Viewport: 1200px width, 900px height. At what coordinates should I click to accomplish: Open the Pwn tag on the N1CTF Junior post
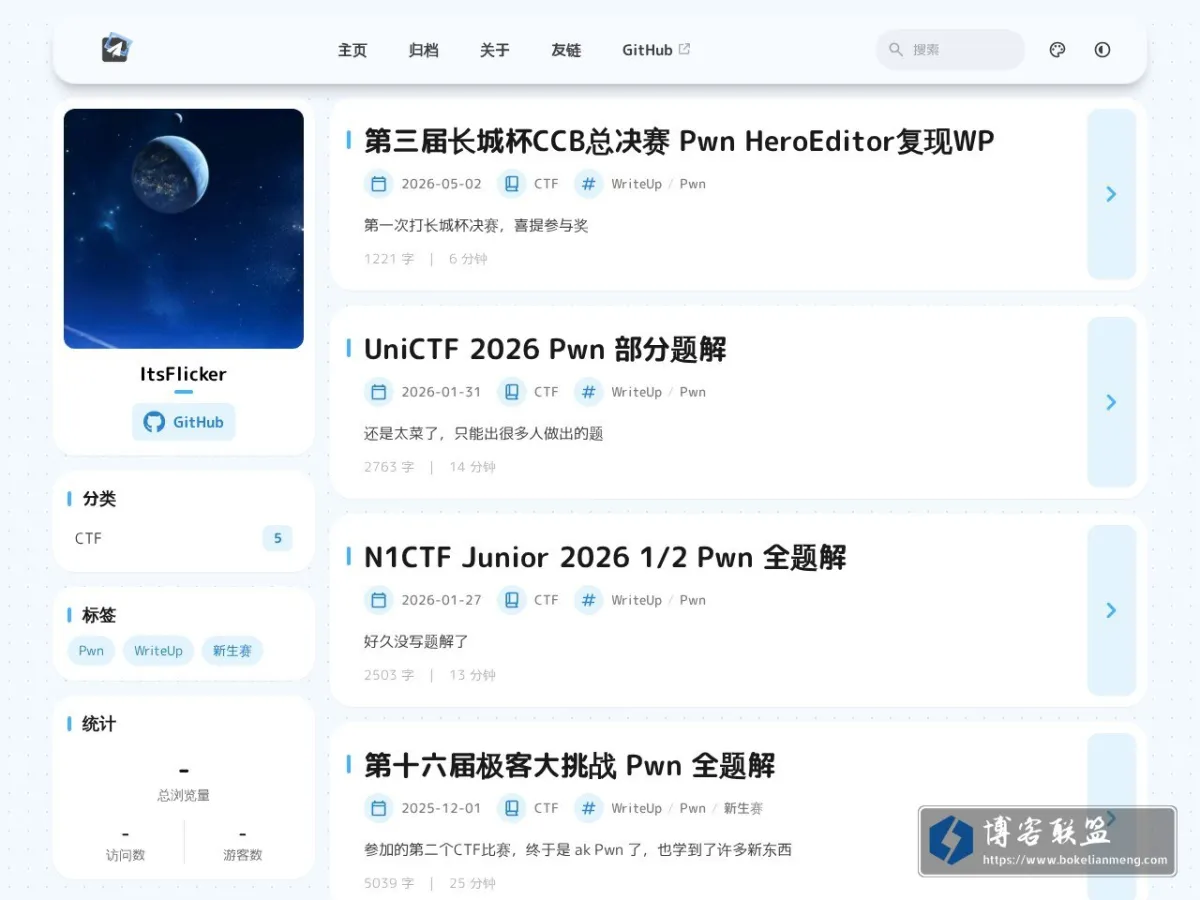693,600
